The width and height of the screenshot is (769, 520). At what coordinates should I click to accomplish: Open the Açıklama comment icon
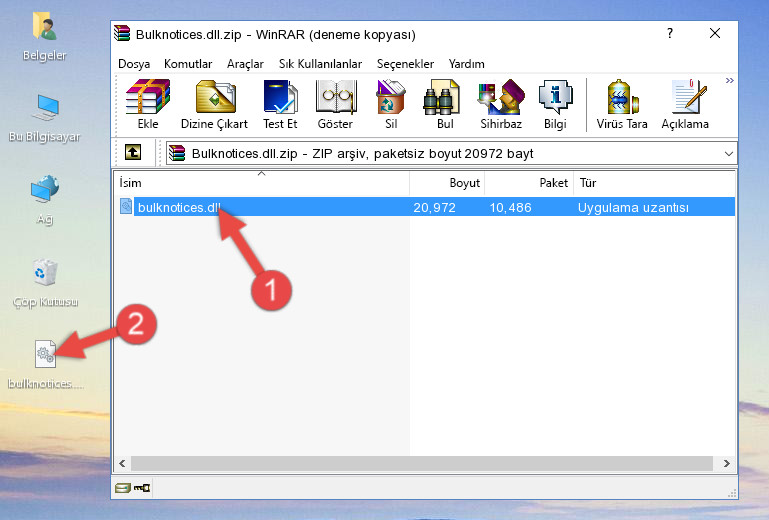(685, 104)
